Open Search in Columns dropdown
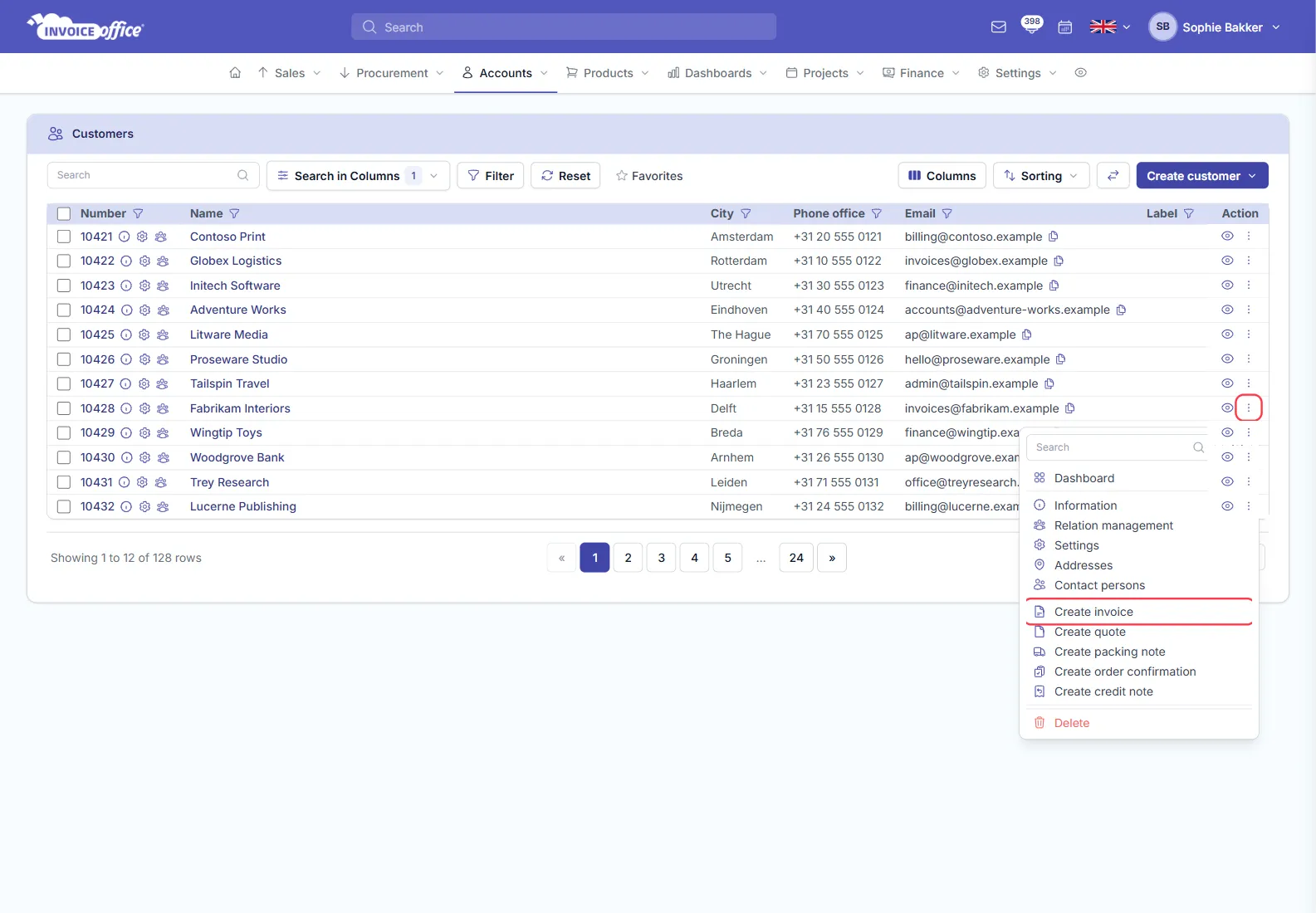The height and width of the screenshot is (913, 1316). 358,175
